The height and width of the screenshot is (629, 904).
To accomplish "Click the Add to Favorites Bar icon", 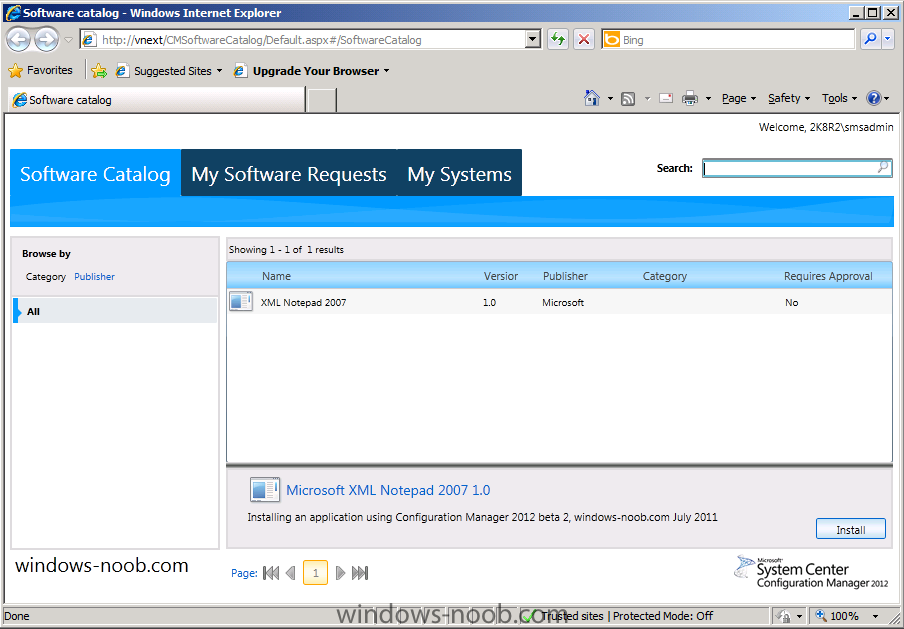I will [99, 71].
